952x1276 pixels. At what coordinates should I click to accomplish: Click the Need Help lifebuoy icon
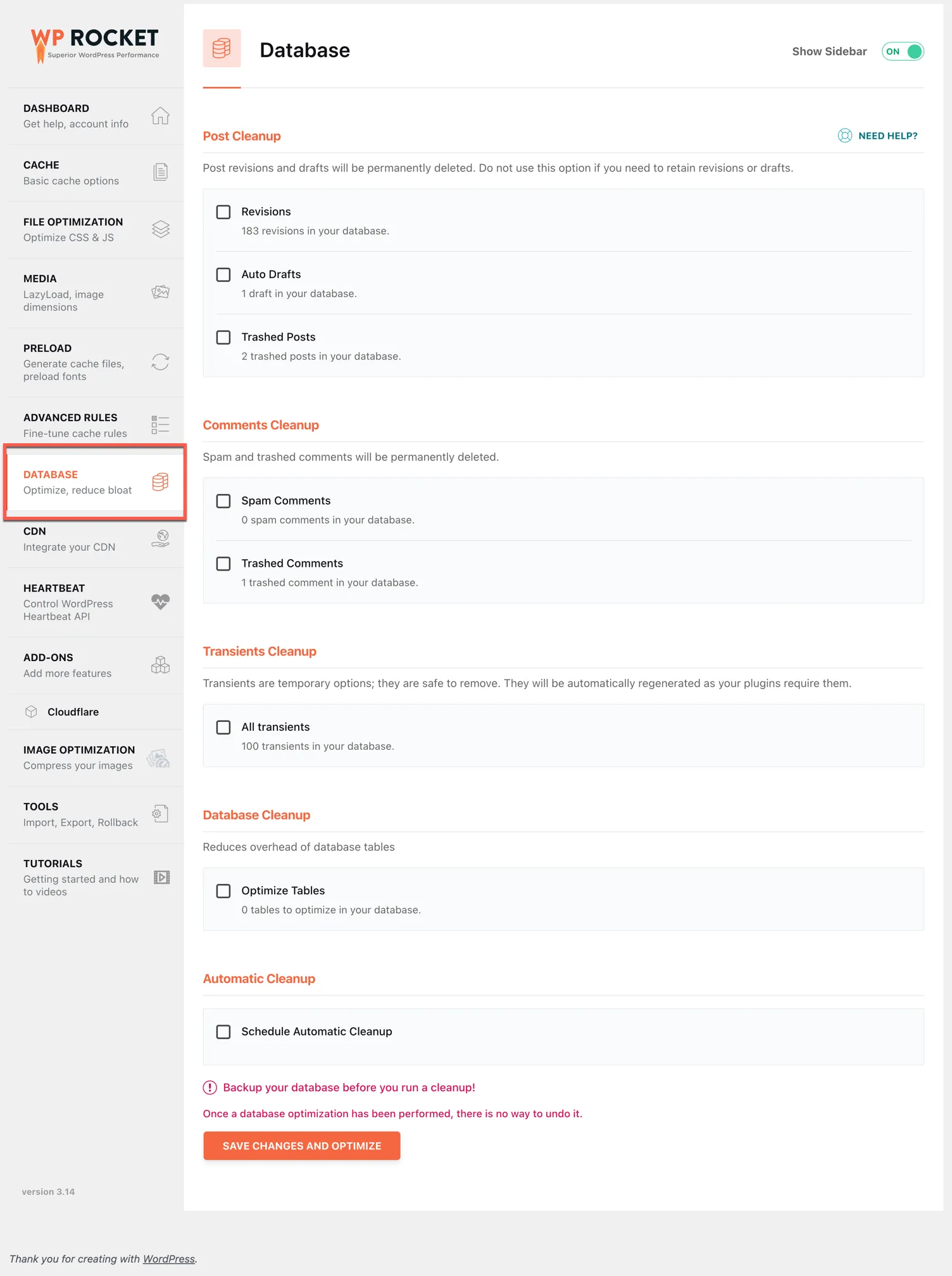tap(844, 136)
